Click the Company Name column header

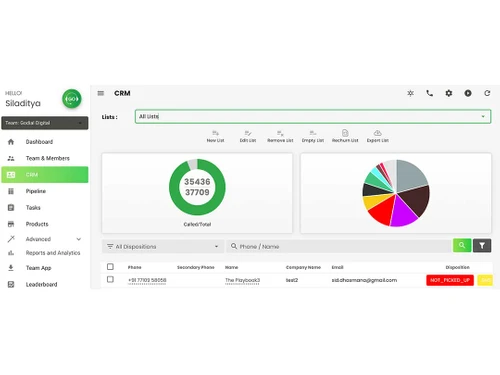[x=303, y=267]
